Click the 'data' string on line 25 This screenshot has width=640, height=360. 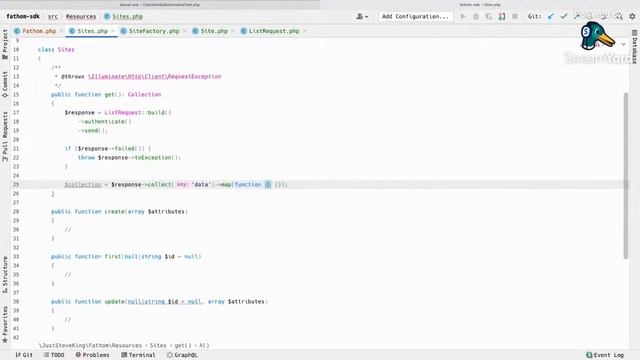pyautogui.click(x=201, y=184)
